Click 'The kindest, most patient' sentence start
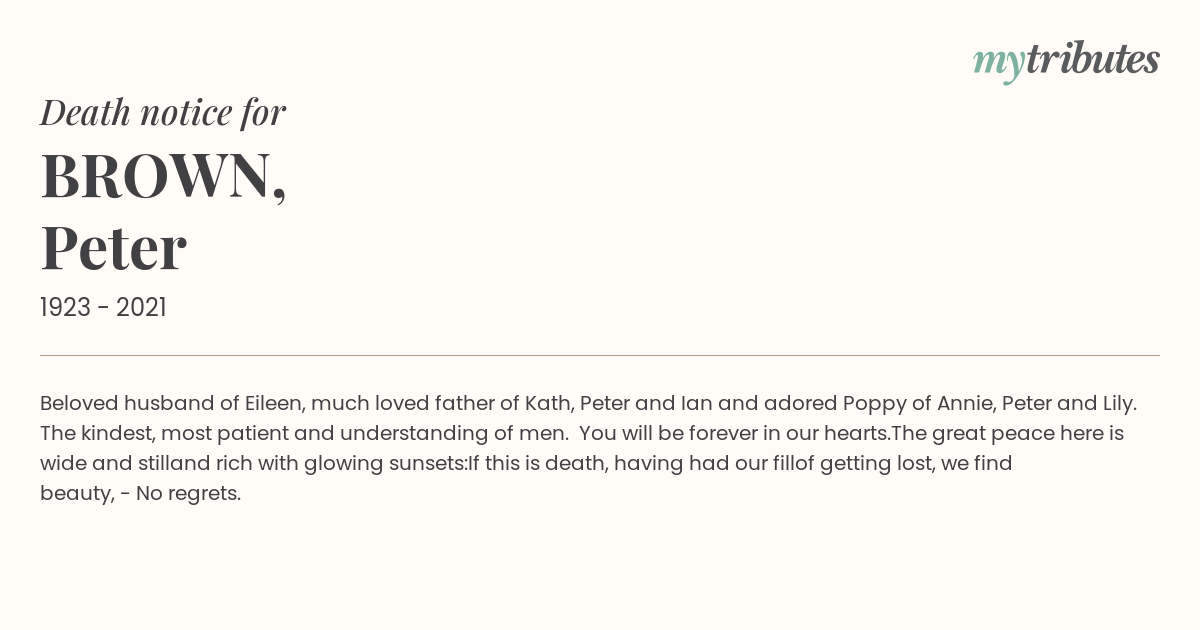Image resolution: width=1200 pixels, height=630 pixels. pos(166,434)
